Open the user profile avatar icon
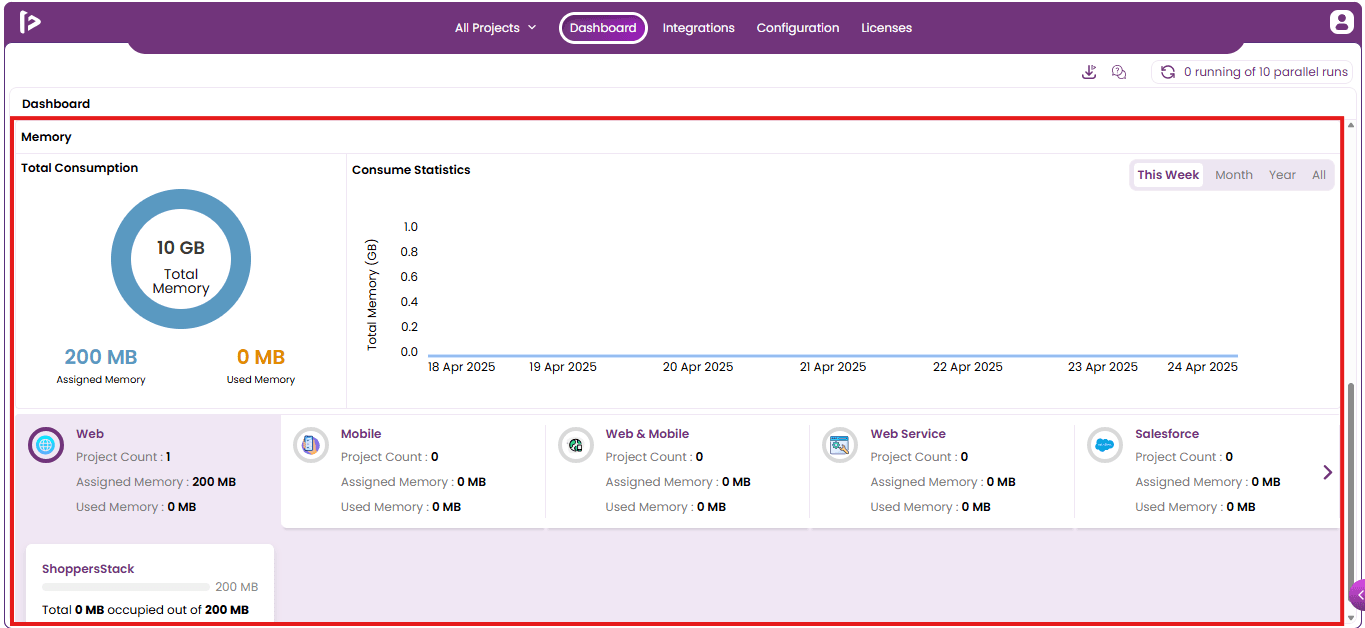 1341,22
